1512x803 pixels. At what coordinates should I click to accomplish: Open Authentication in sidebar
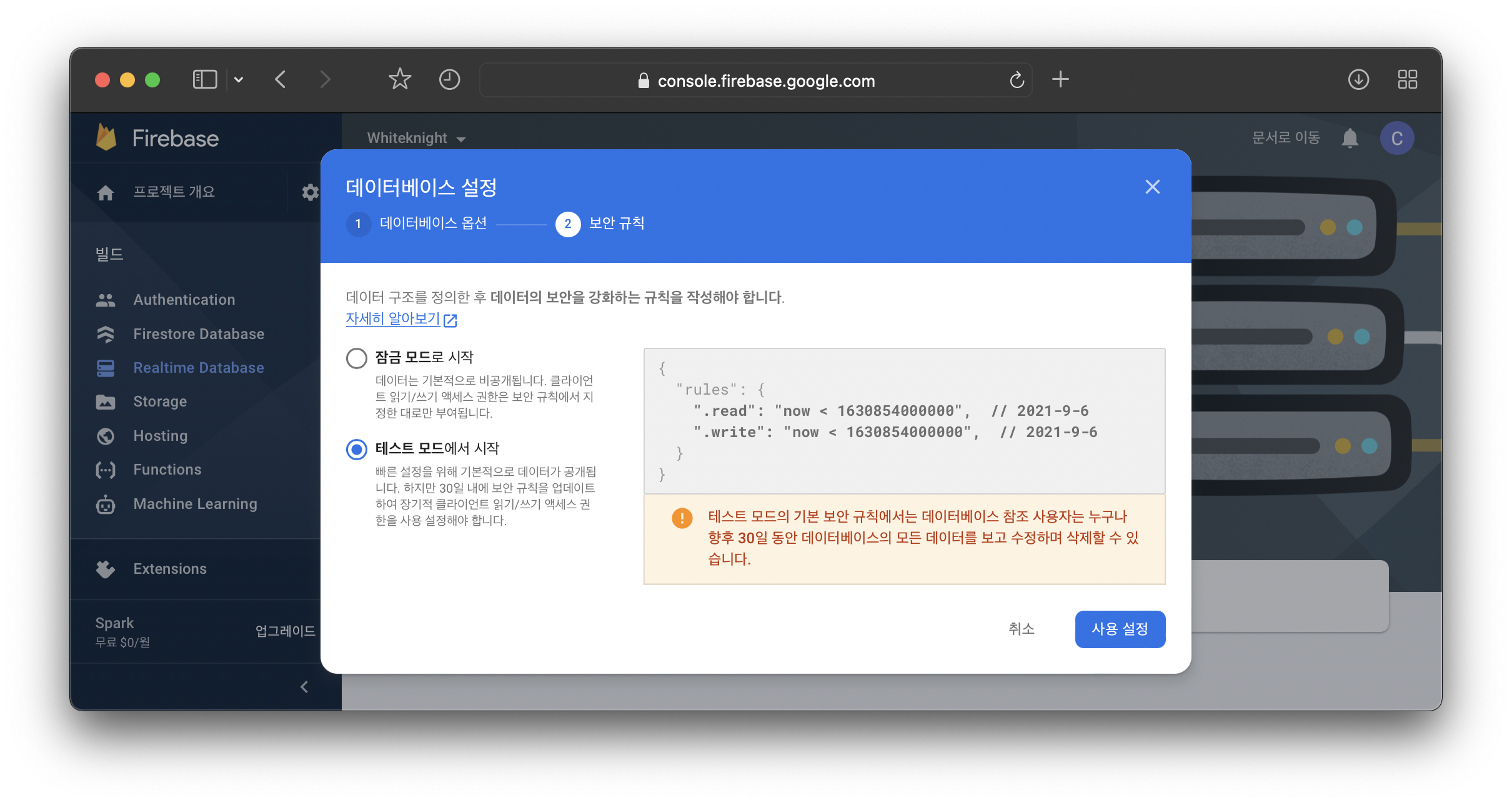coord(184,300)
